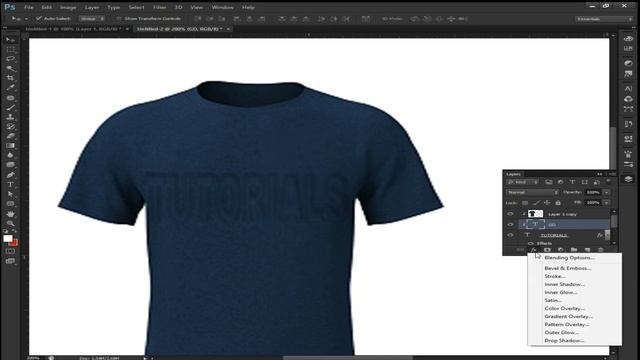Open the tool preset picker arrow

27,19
